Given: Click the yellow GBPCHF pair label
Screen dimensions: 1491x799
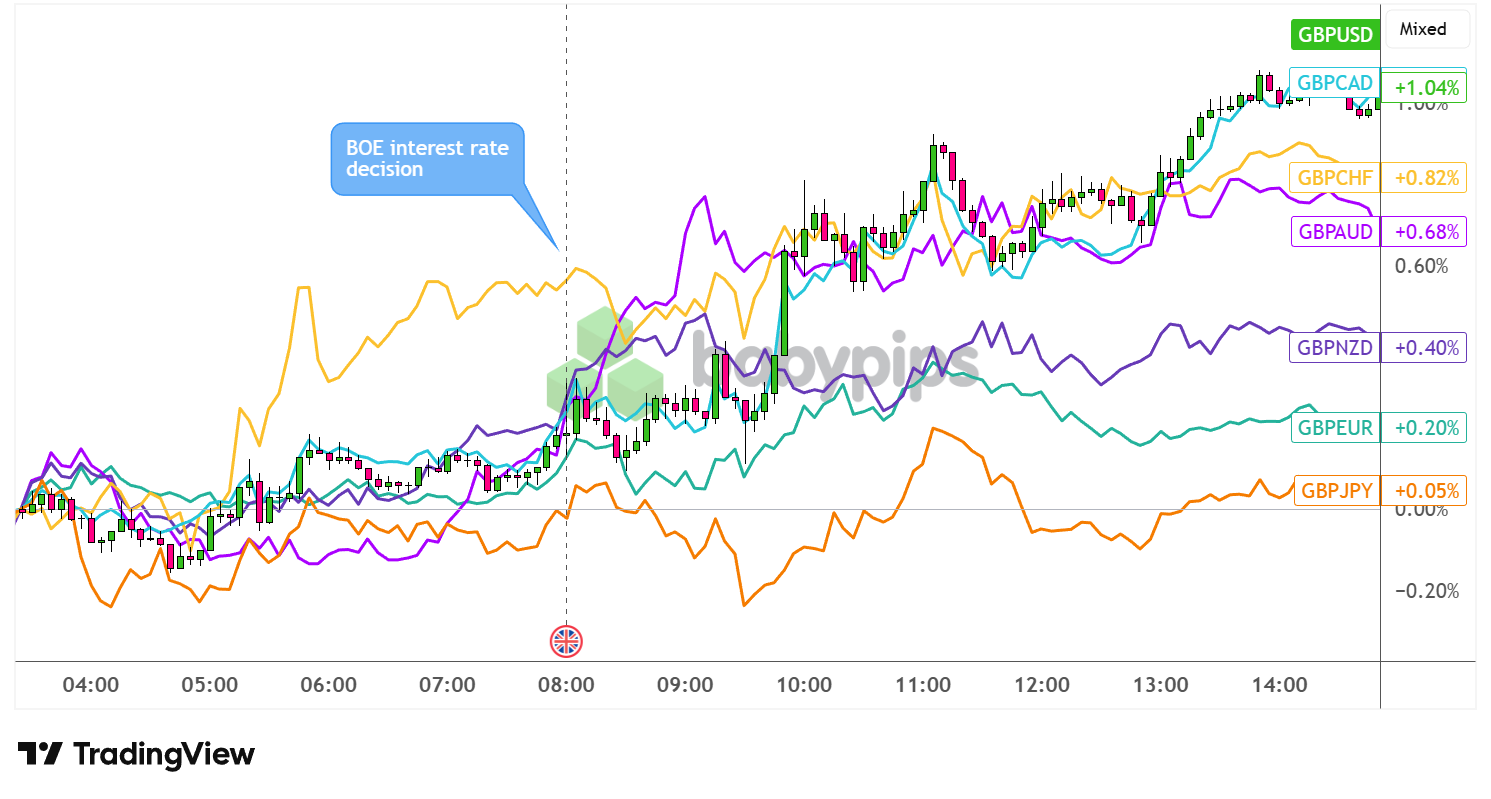Looking at the screenshot, I should coord(1336,177).
